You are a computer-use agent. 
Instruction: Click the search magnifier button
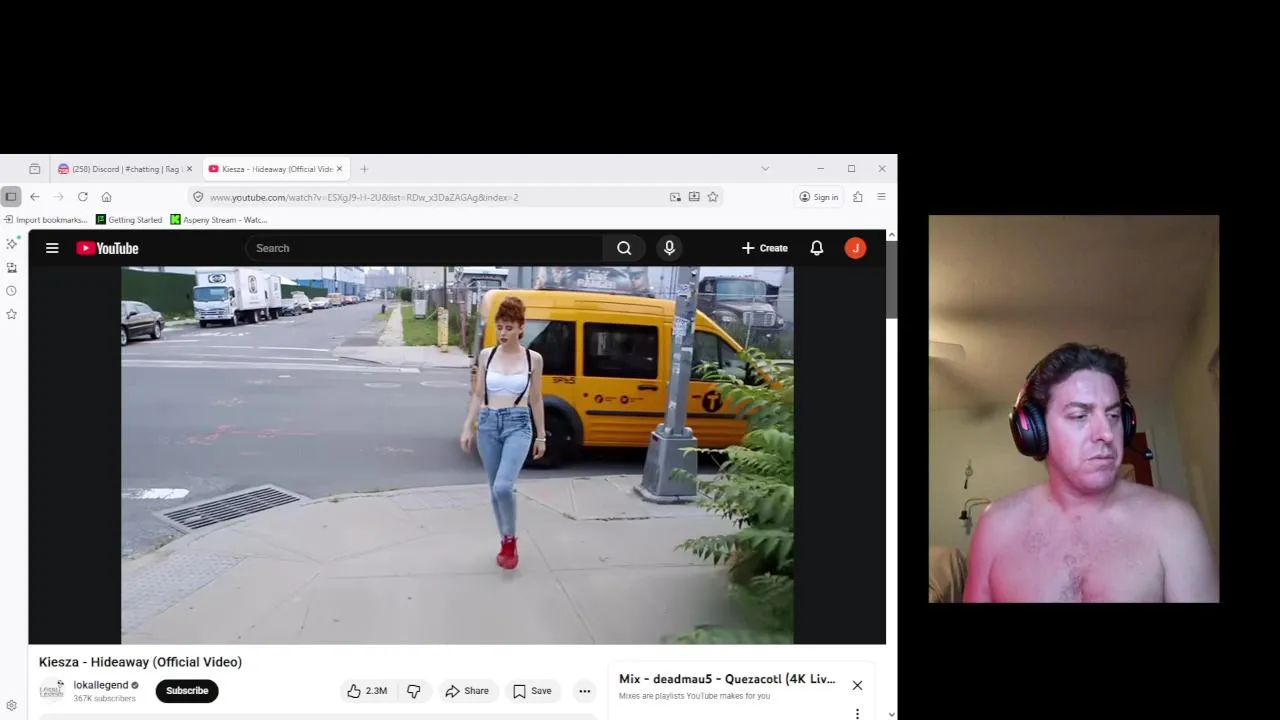tap(624, 248)
